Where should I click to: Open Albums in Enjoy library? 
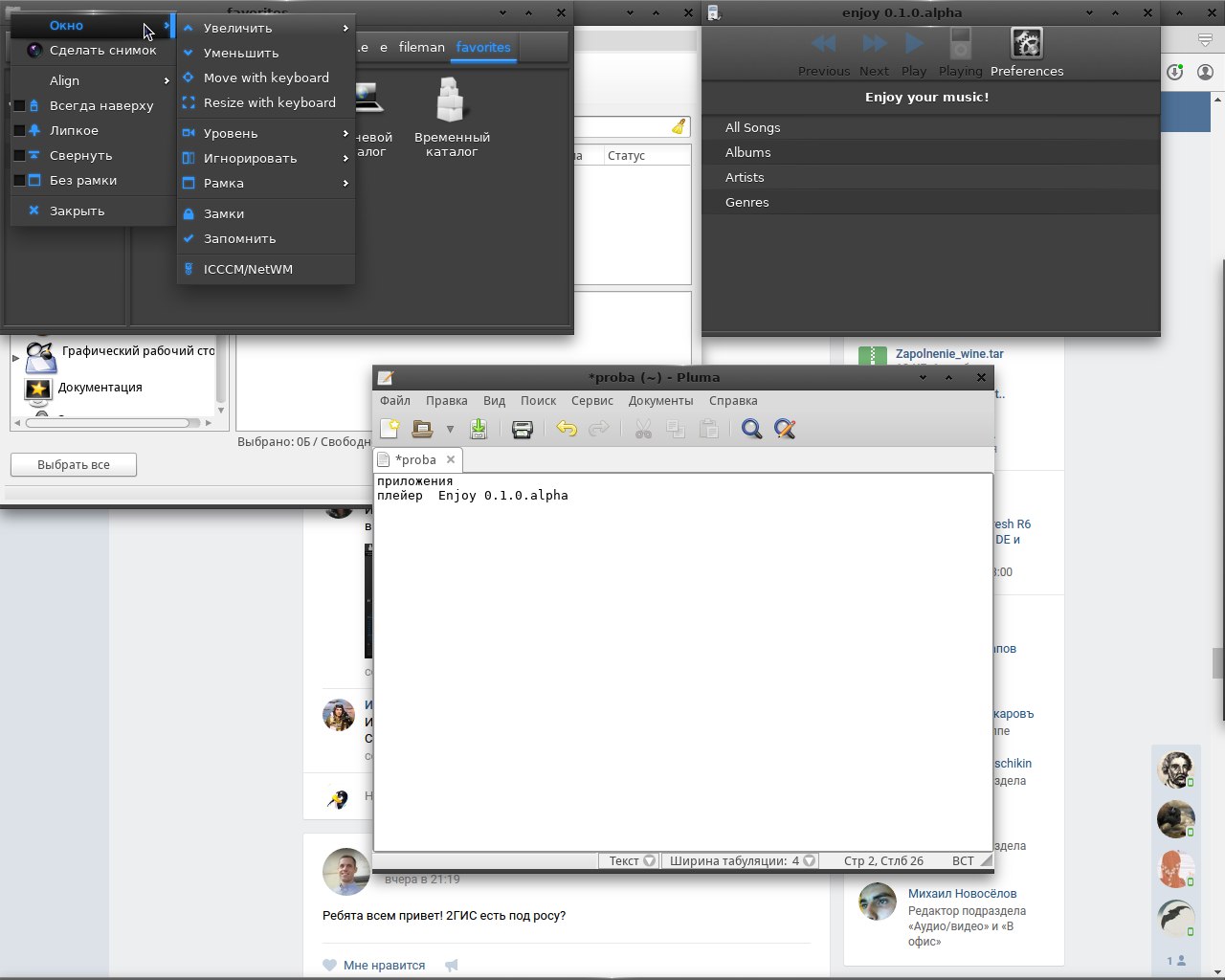tap(930, 153)
